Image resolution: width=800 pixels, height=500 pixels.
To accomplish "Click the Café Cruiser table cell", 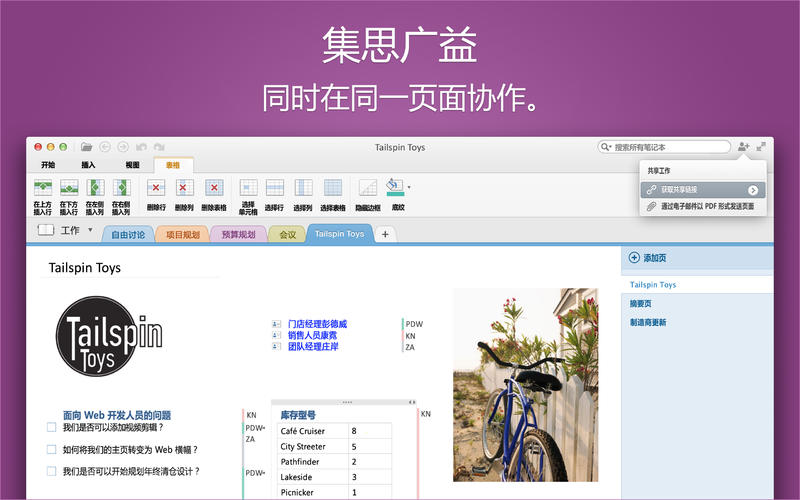I will pos(313,431).
